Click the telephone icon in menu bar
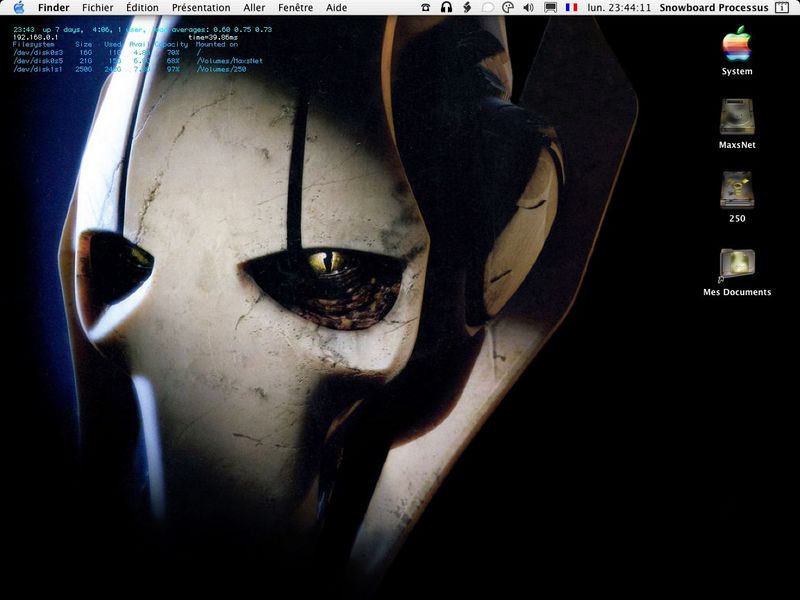The width and height of the screenshot is (800, 600). coord(426,8)
